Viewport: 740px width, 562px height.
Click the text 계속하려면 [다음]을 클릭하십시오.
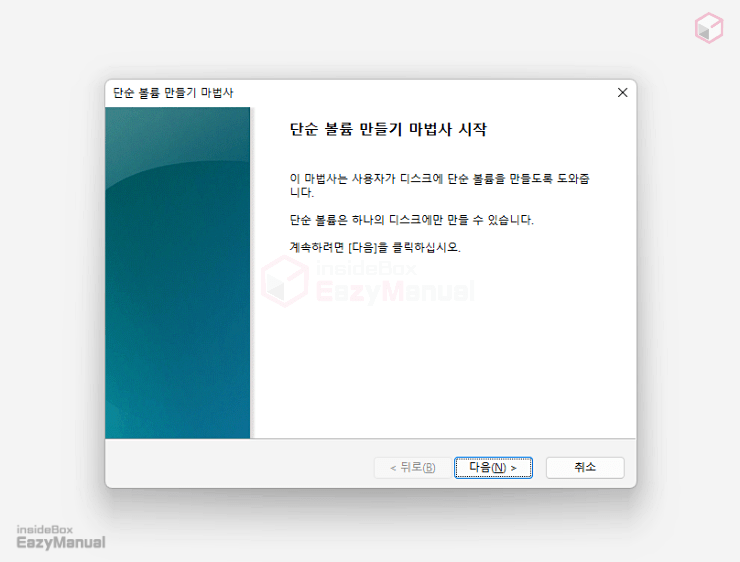coord(375,247)
